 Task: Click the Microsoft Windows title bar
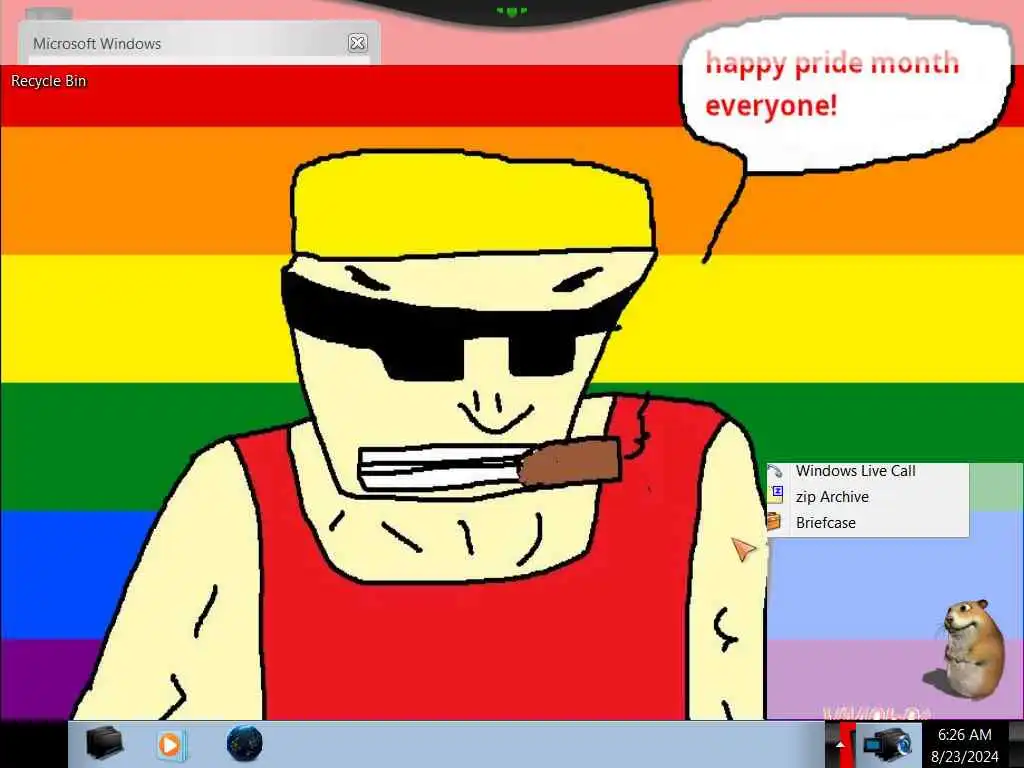199,43
